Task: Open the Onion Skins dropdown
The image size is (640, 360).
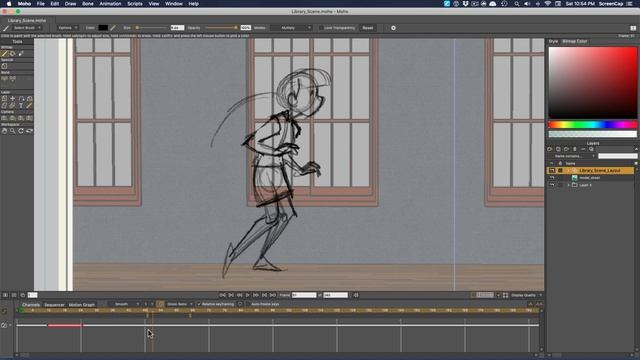Action: pyautogui.click(x=180, y=304)
